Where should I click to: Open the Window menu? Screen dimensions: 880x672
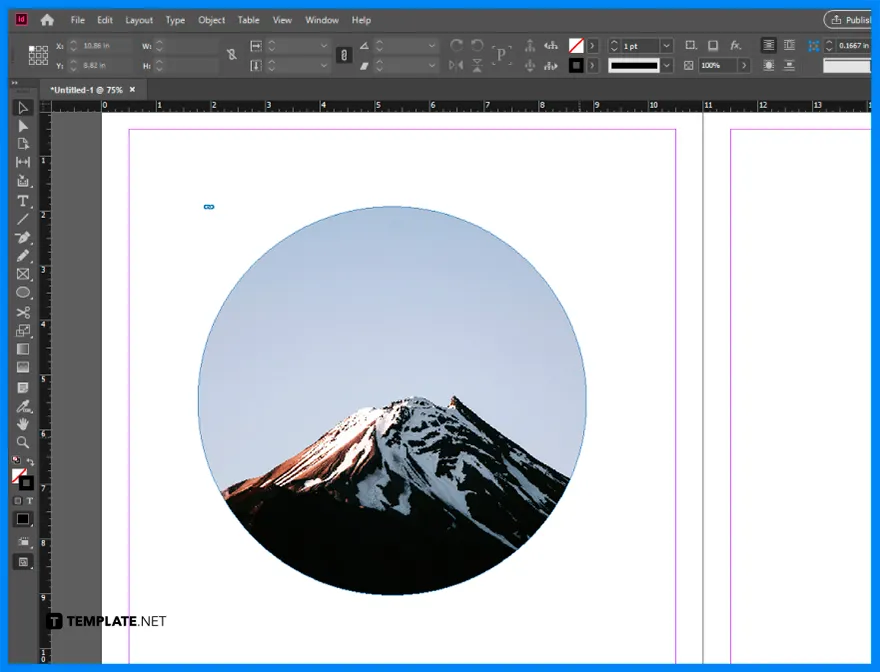coord(322,20)
